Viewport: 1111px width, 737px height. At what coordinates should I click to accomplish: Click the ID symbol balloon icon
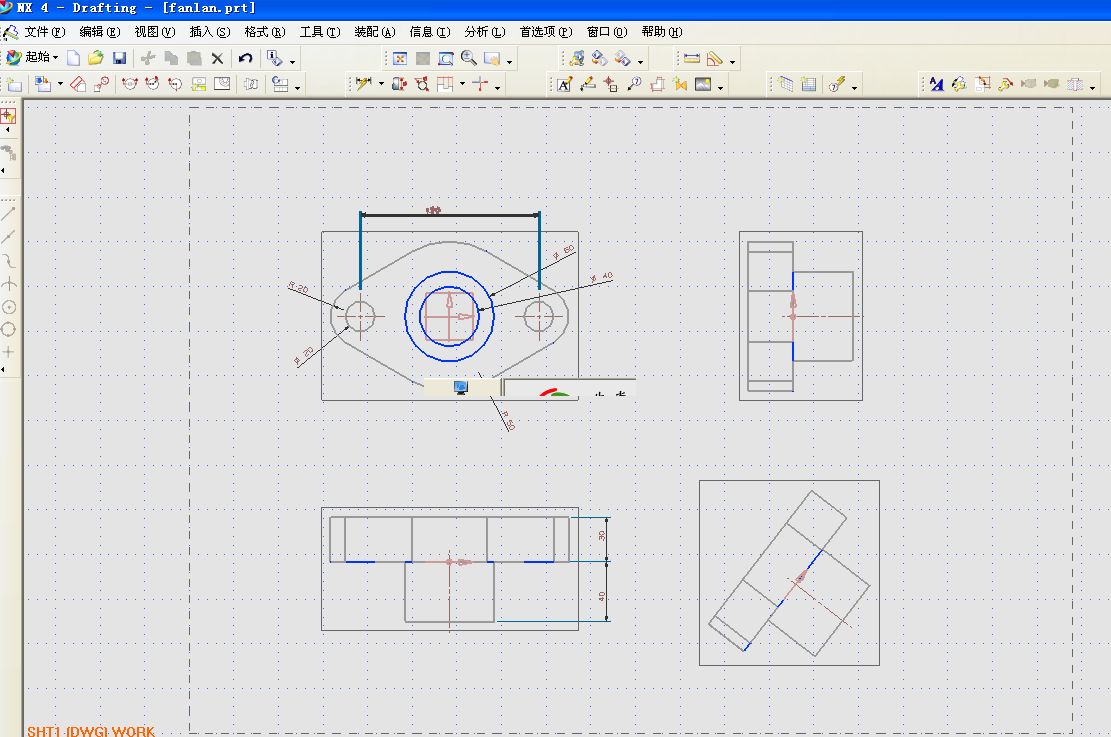tap(634, 84)
